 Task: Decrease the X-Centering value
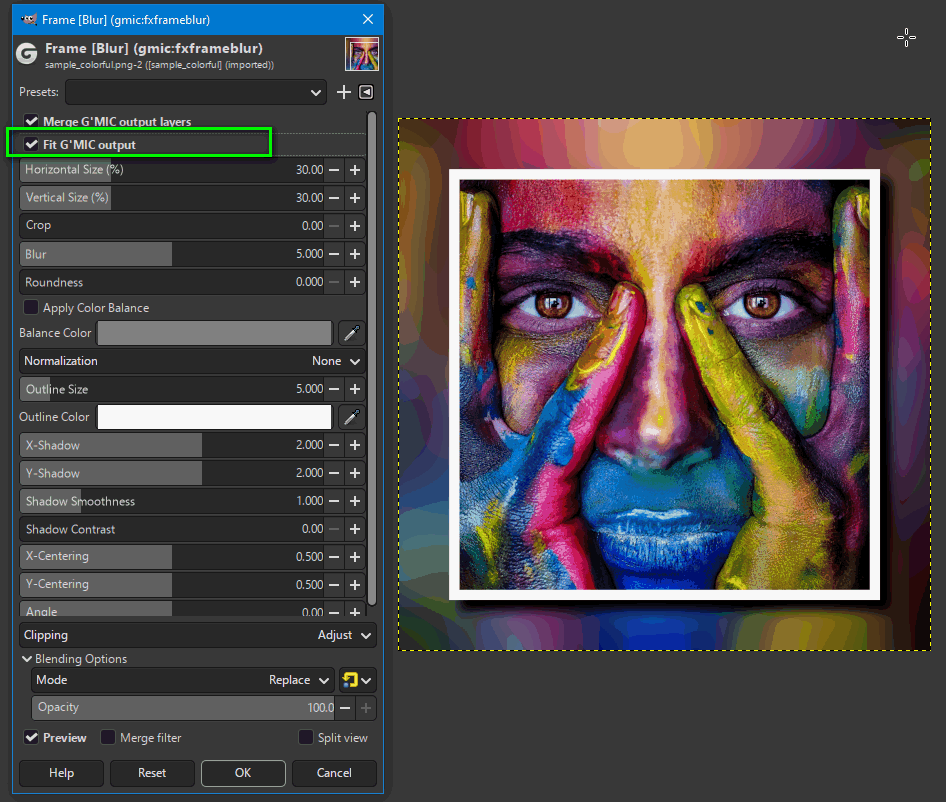[334, 557]
